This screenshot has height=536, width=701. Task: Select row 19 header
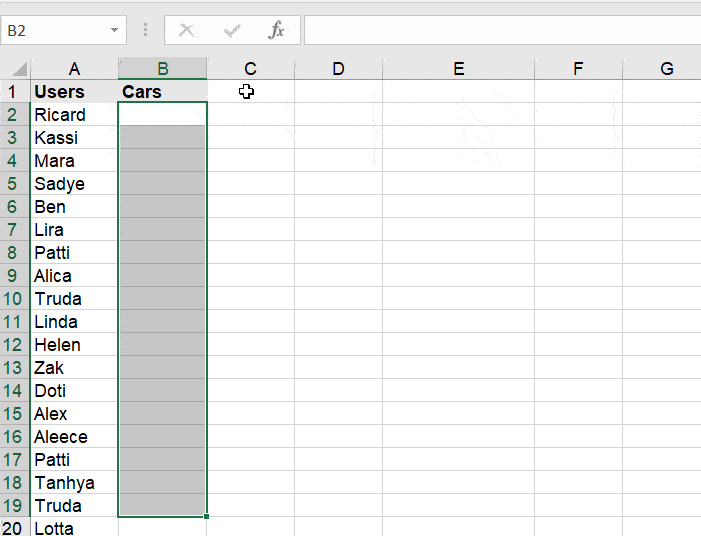15,505
